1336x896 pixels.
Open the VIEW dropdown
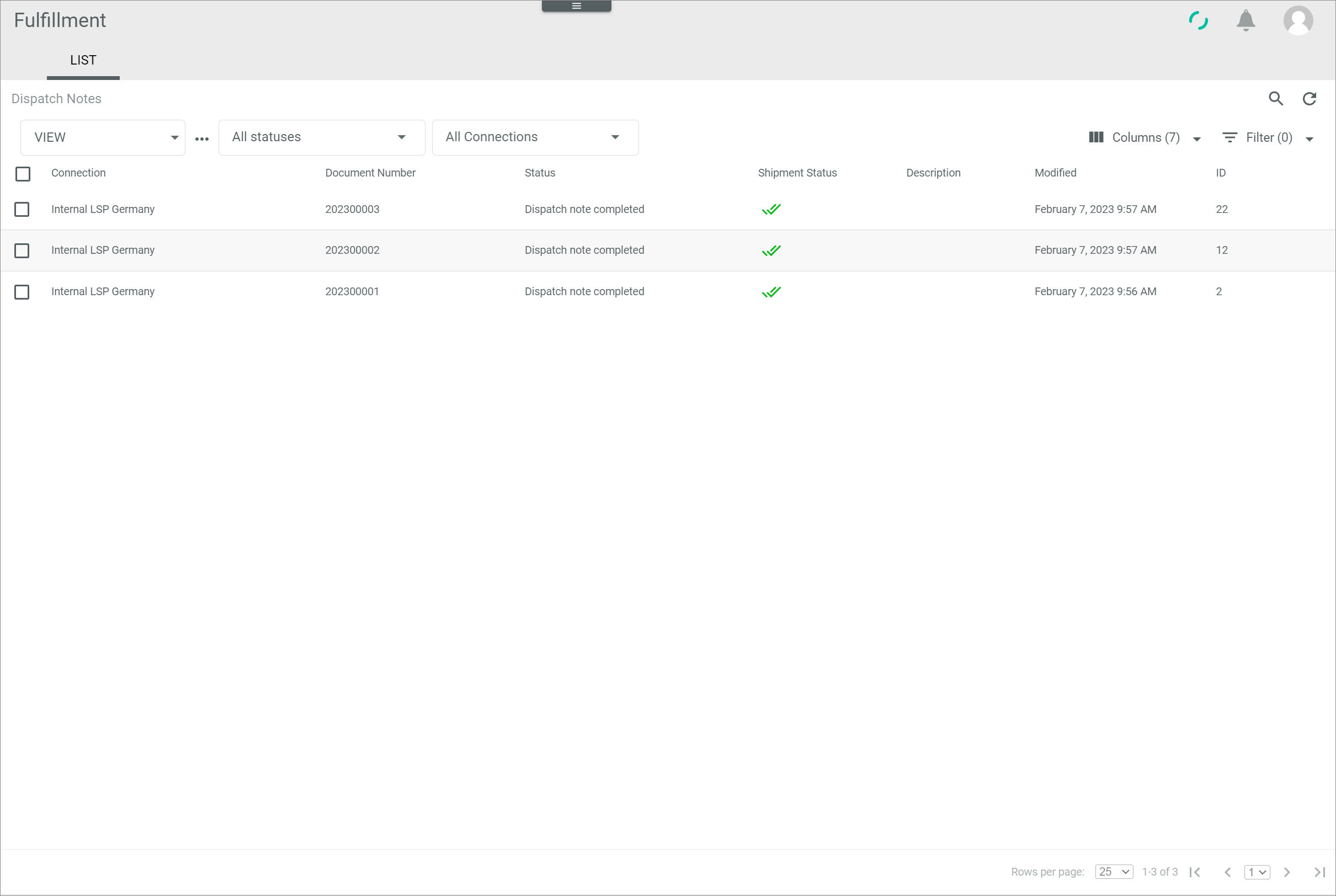(103, 137)
